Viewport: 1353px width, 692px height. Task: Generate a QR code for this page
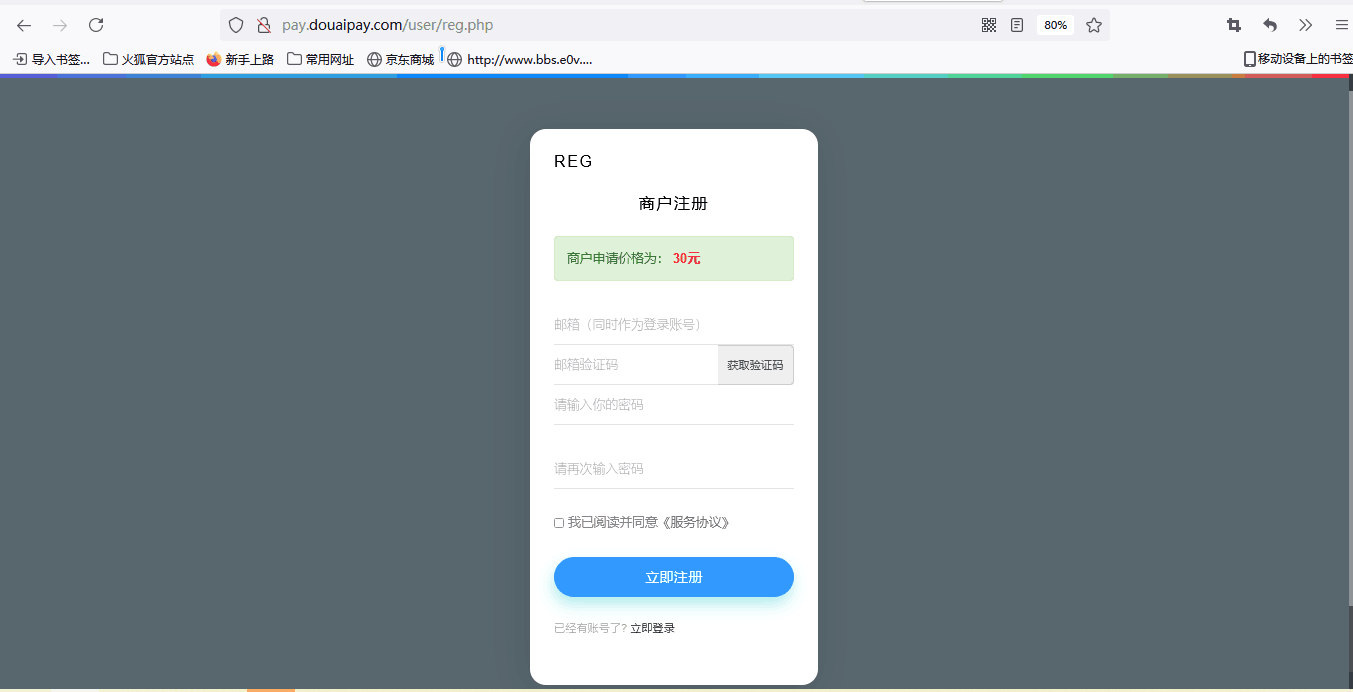pyautogui.click(x=988, y=24)
